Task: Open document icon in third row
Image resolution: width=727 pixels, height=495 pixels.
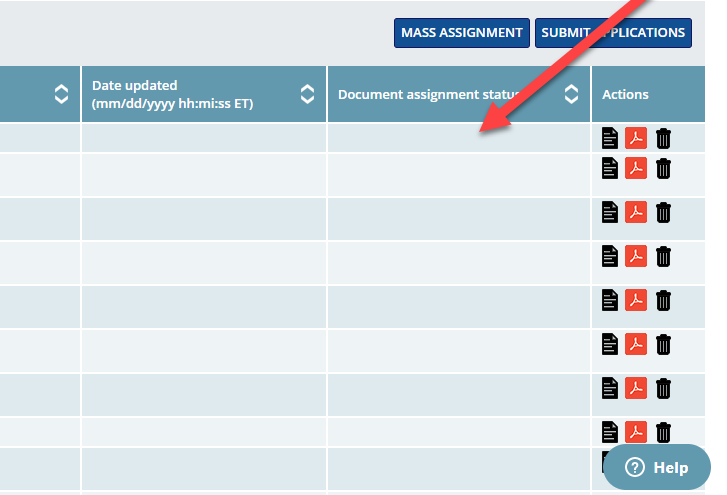Action: (x=610, y=212)
